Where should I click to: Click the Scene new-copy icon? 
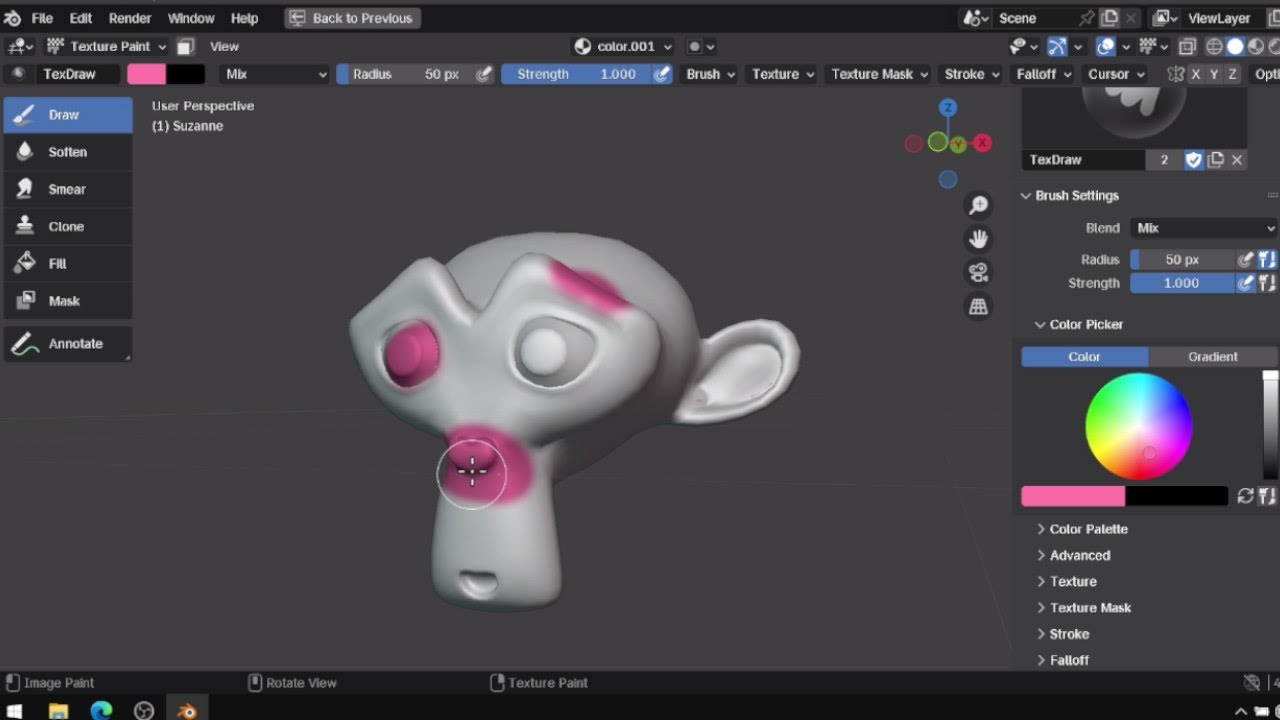1109,18
